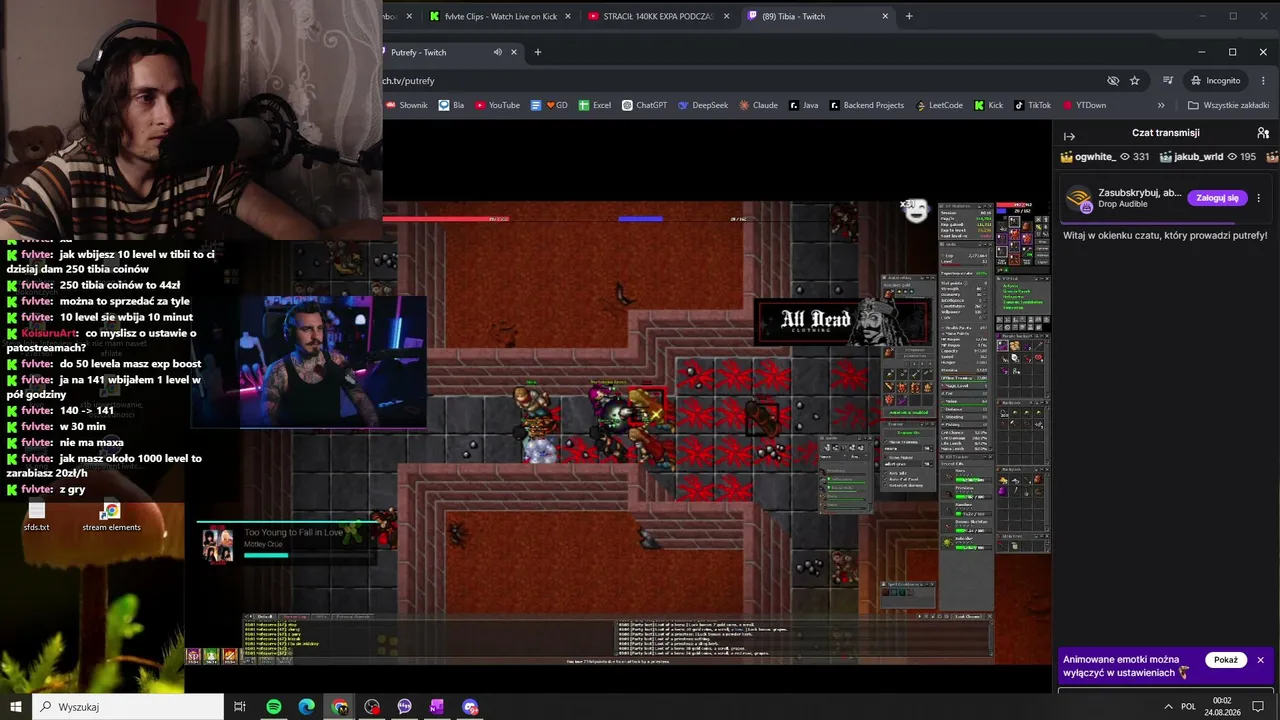Click chat message "140 -> 141"
Viewport: 1280px width, 720px height.
click(87, 411)
